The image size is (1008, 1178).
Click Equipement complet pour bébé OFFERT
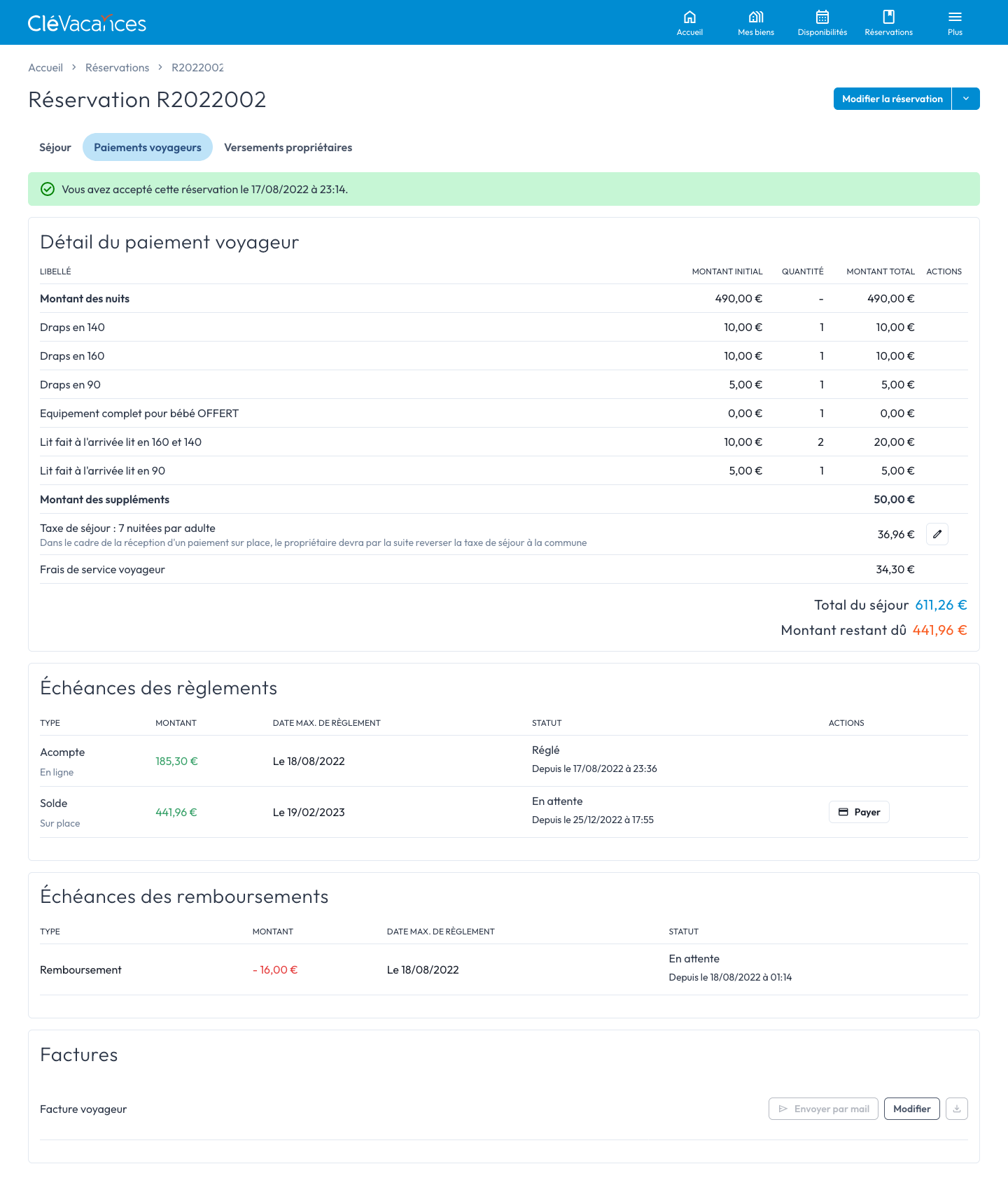(139, 413)
